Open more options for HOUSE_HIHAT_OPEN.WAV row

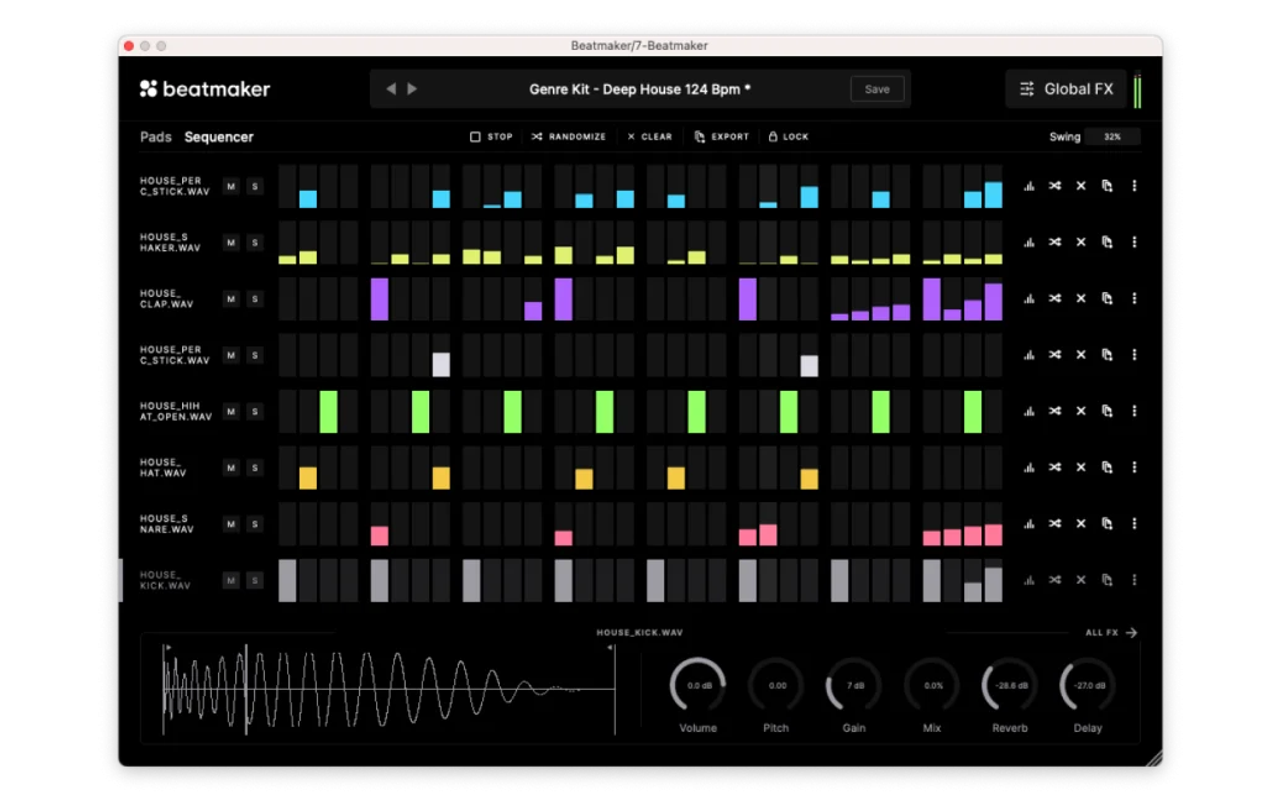[1134, 411]
